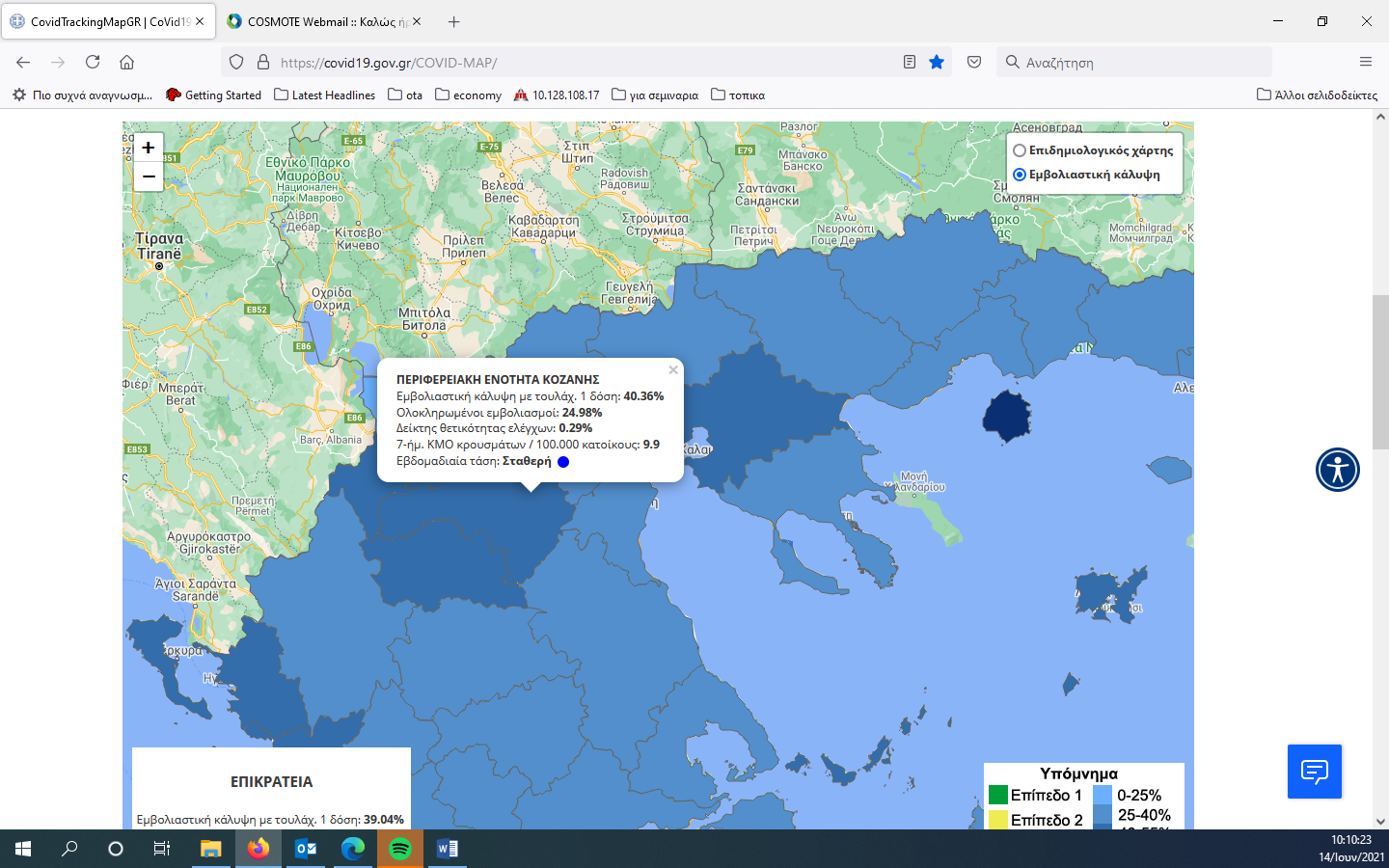Viewport: 1389px width, 868px height.
Task: Zoom in on the map with plus button
Action: [148, 148]
